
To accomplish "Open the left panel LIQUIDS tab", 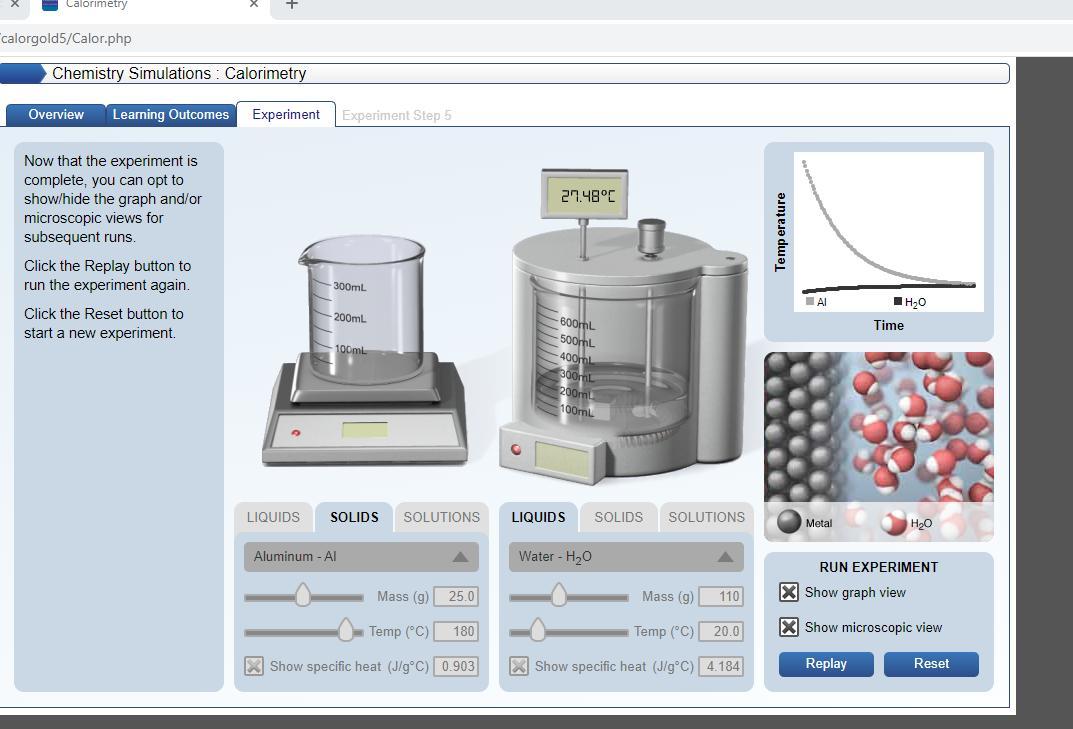I will (273, 517).
